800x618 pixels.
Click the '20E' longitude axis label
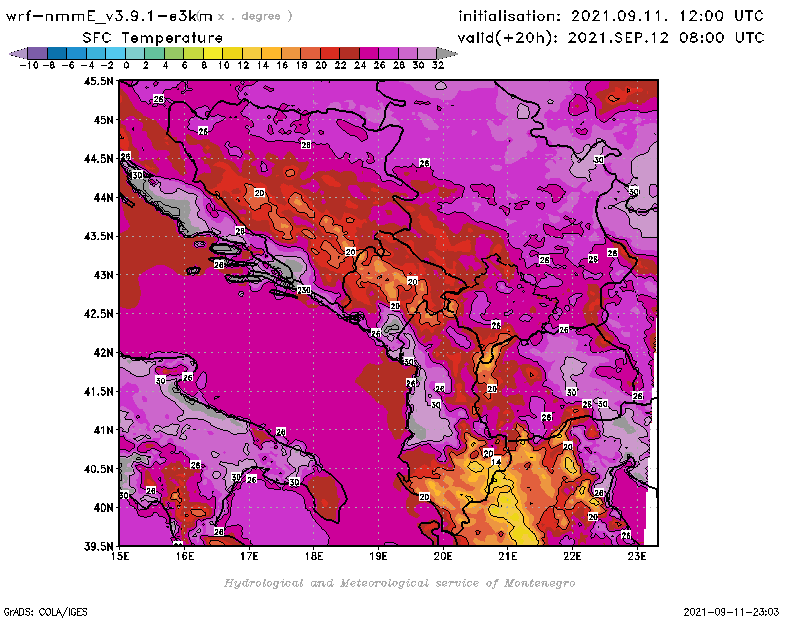pyautogui.click(x=443, y=556)
